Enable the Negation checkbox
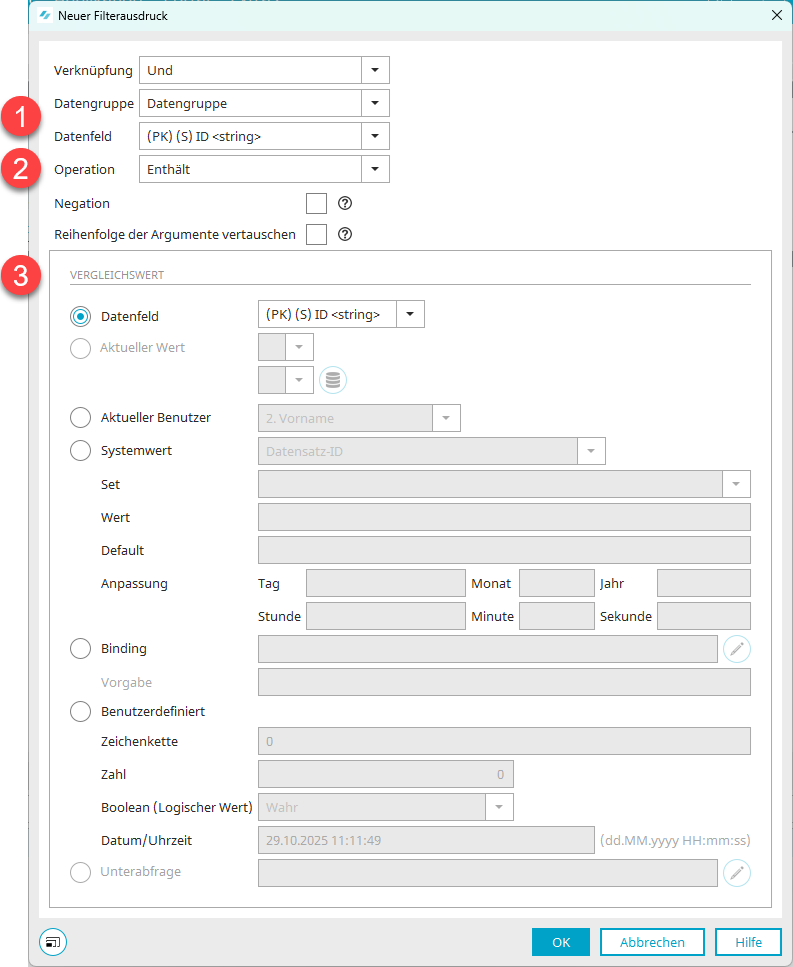793x967 pixels. click(316, 204)
